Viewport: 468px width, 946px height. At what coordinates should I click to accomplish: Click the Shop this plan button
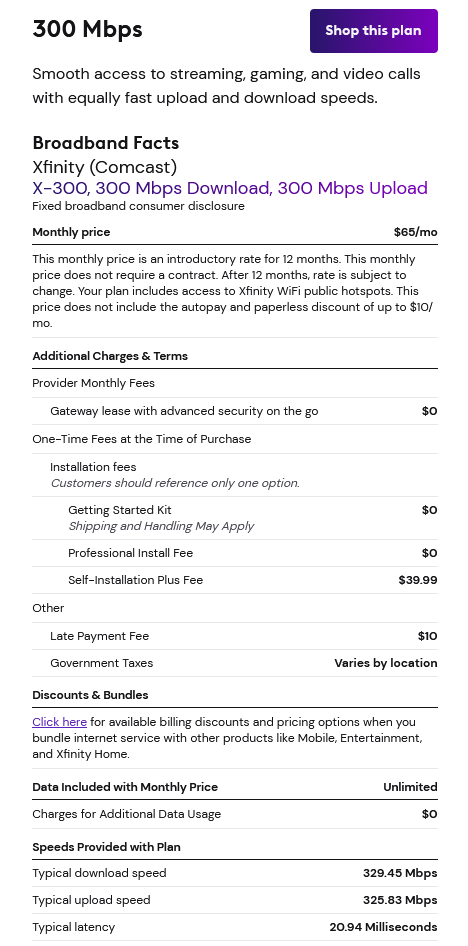tap(373, 31)
